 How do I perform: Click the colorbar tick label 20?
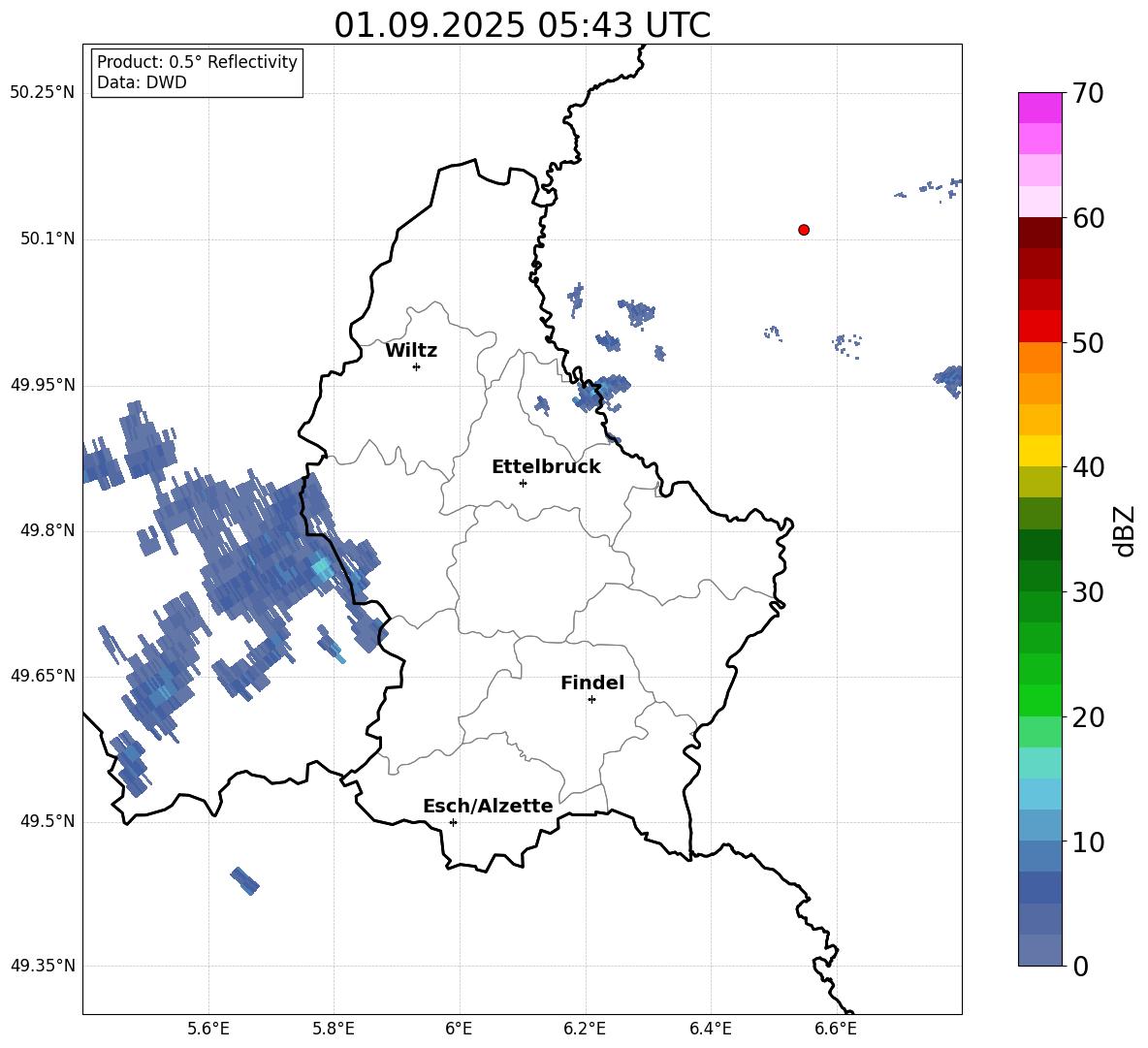1088,717
